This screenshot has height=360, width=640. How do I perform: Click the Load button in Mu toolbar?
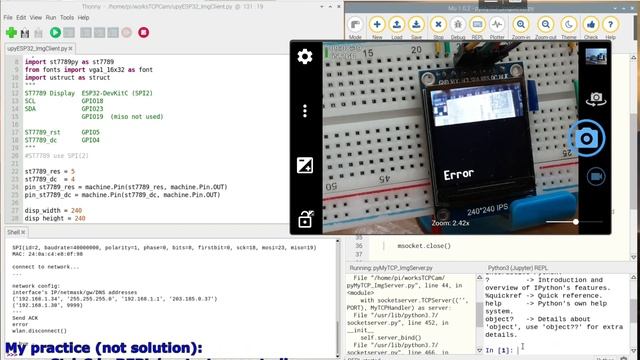[x=396, y=28]
